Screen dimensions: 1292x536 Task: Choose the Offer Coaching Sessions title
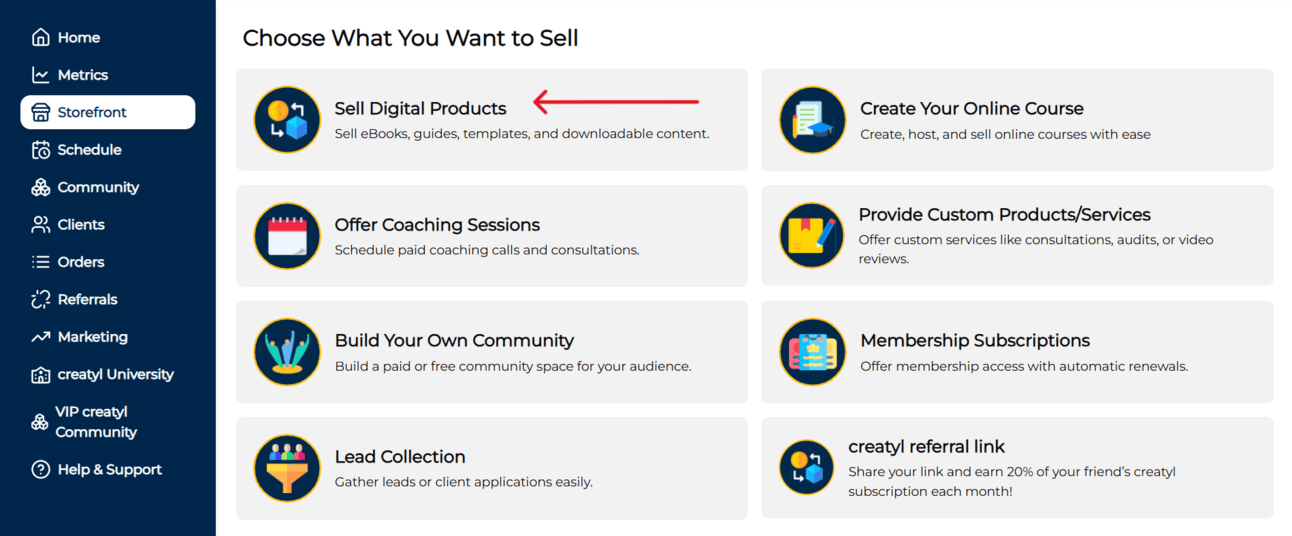click(x=437, y=225)
